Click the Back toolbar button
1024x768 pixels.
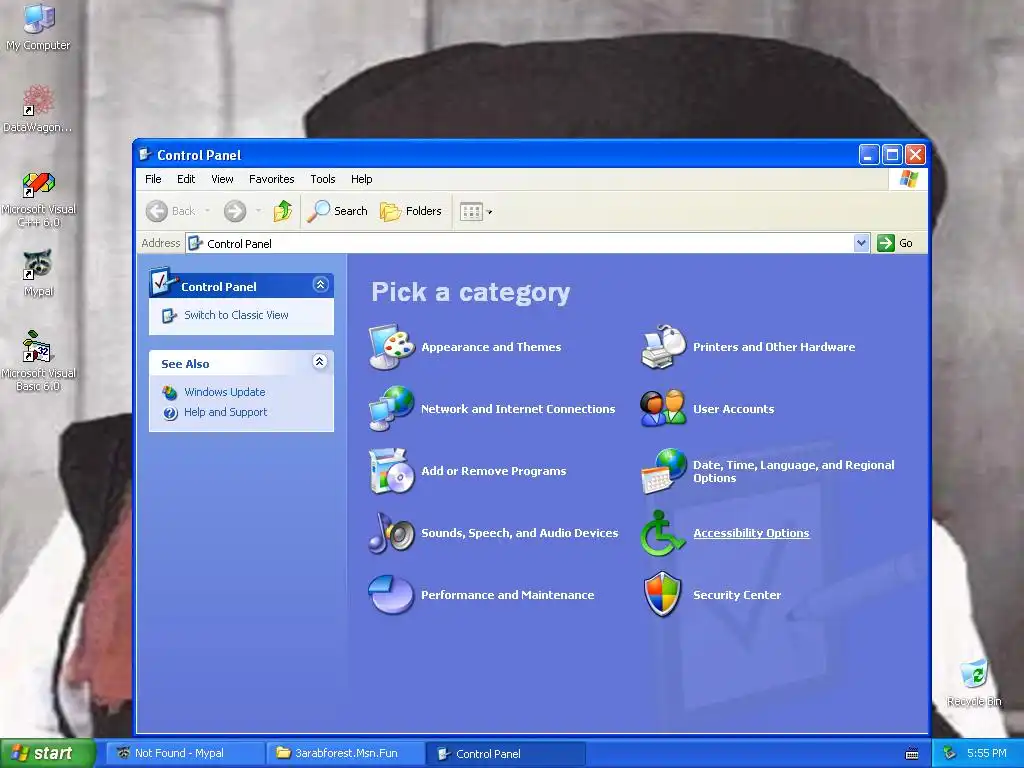pos(171,211)
